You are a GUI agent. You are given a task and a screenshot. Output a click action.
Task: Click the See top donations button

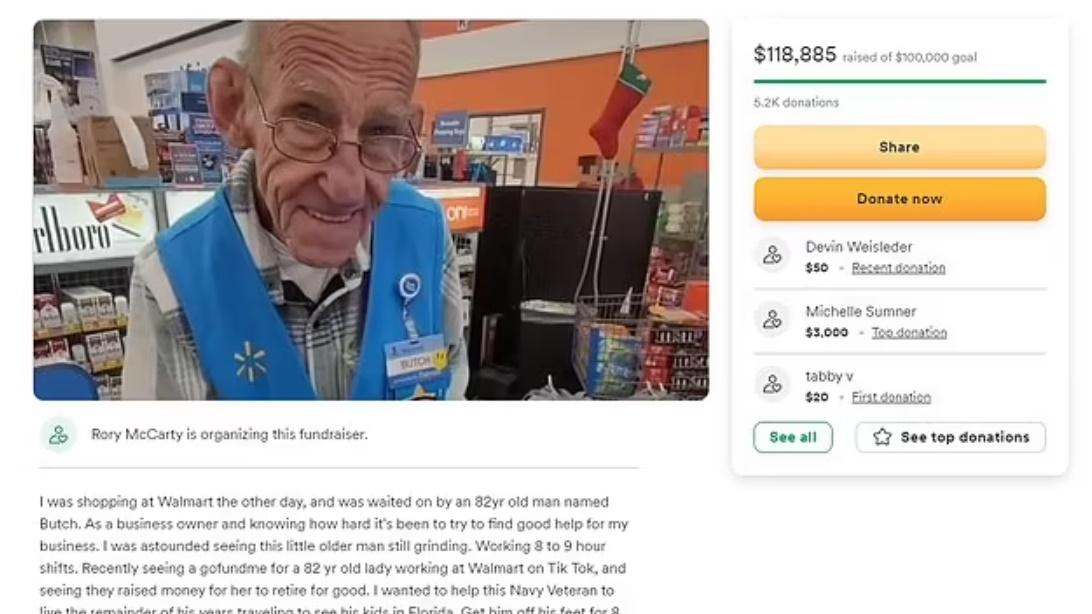[951, 437]
